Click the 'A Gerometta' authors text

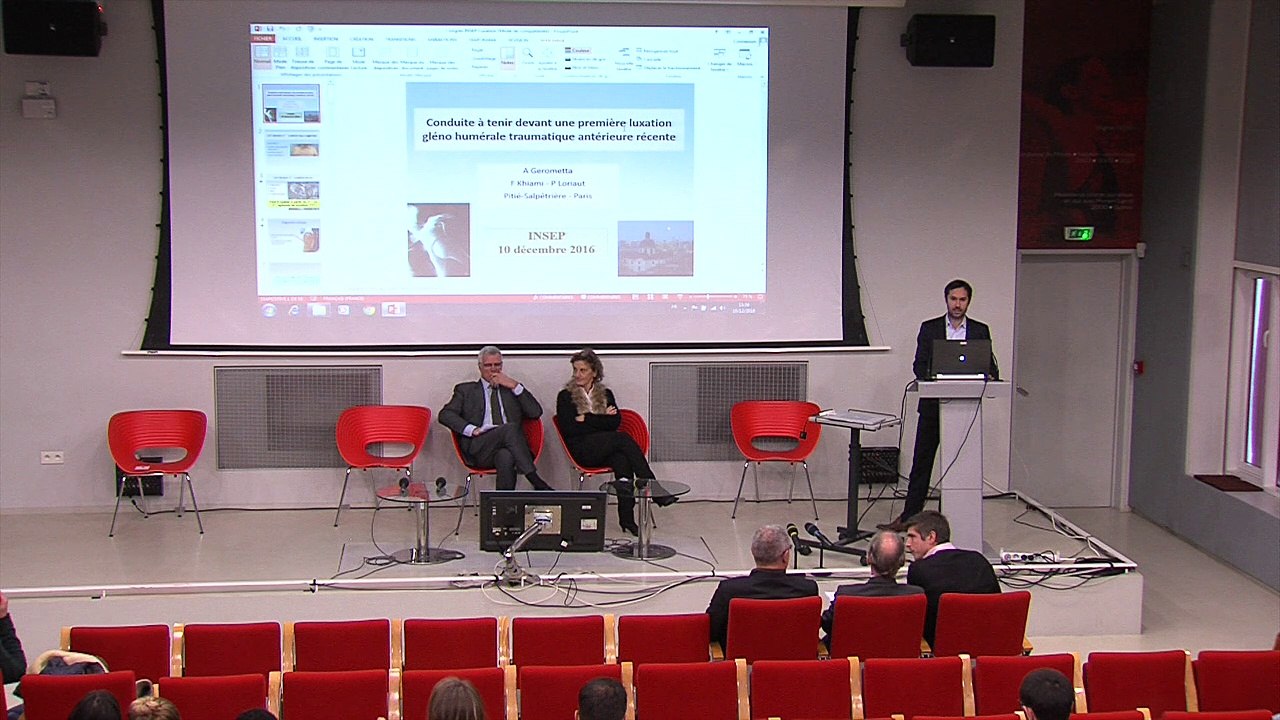point(548,170)
